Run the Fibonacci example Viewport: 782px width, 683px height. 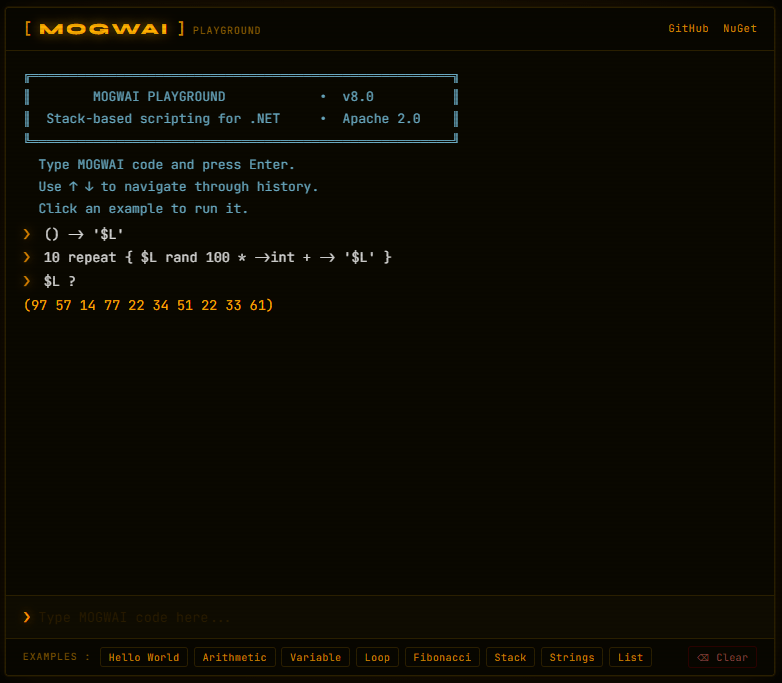tap(442, 657)
